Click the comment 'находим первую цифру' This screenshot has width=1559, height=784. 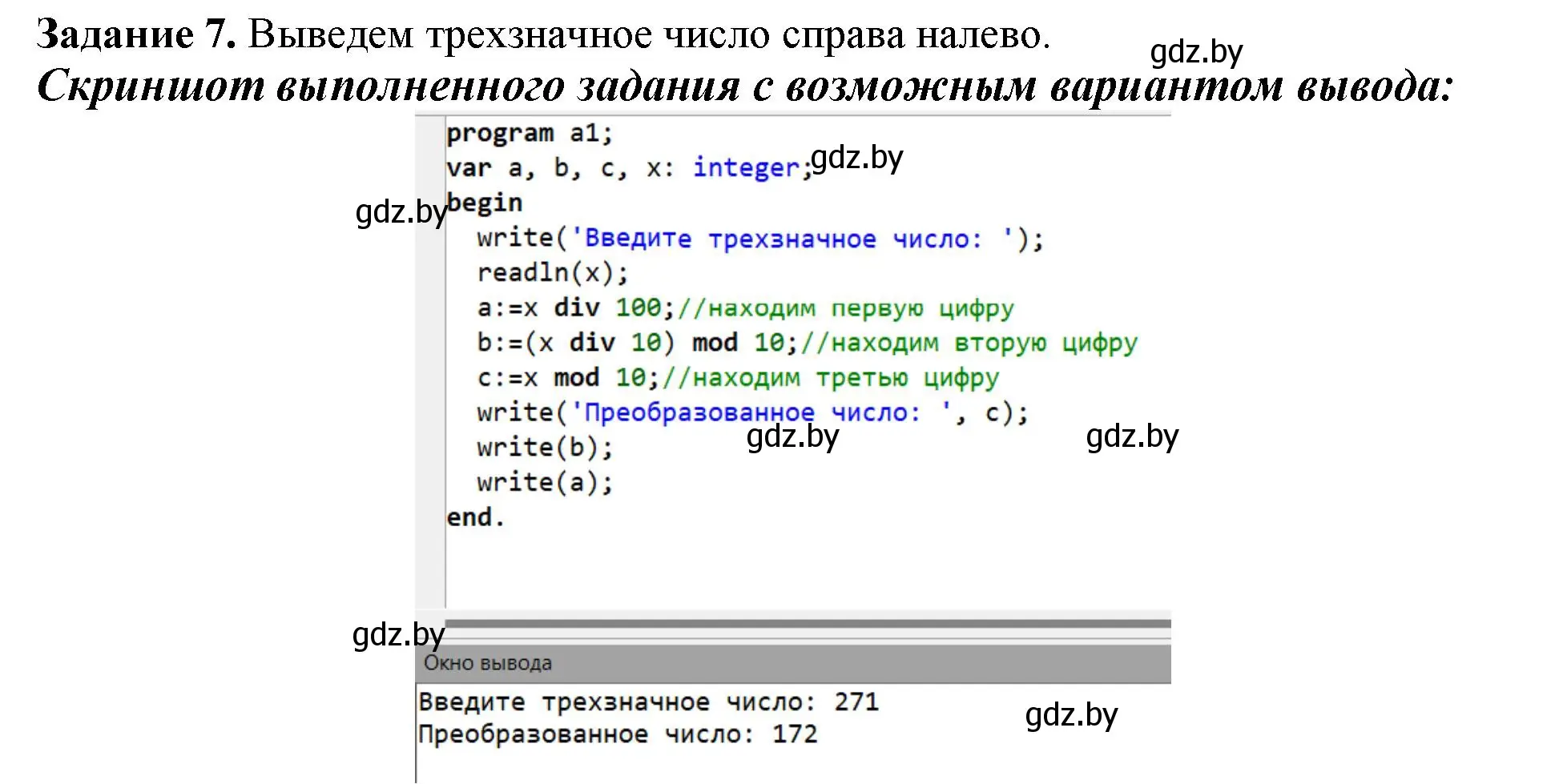[846, 308]
